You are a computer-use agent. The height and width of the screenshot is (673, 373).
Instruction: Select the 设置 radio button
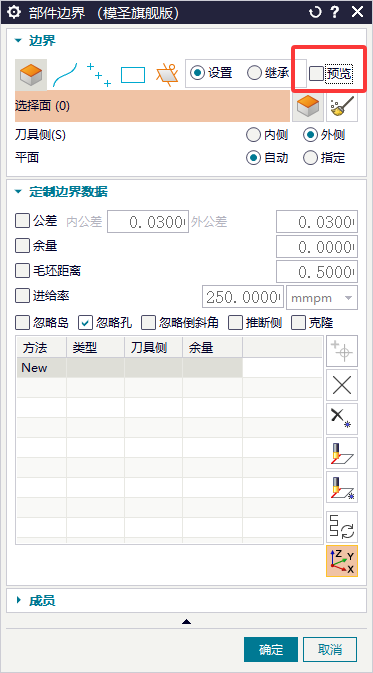tap(197, 73)
